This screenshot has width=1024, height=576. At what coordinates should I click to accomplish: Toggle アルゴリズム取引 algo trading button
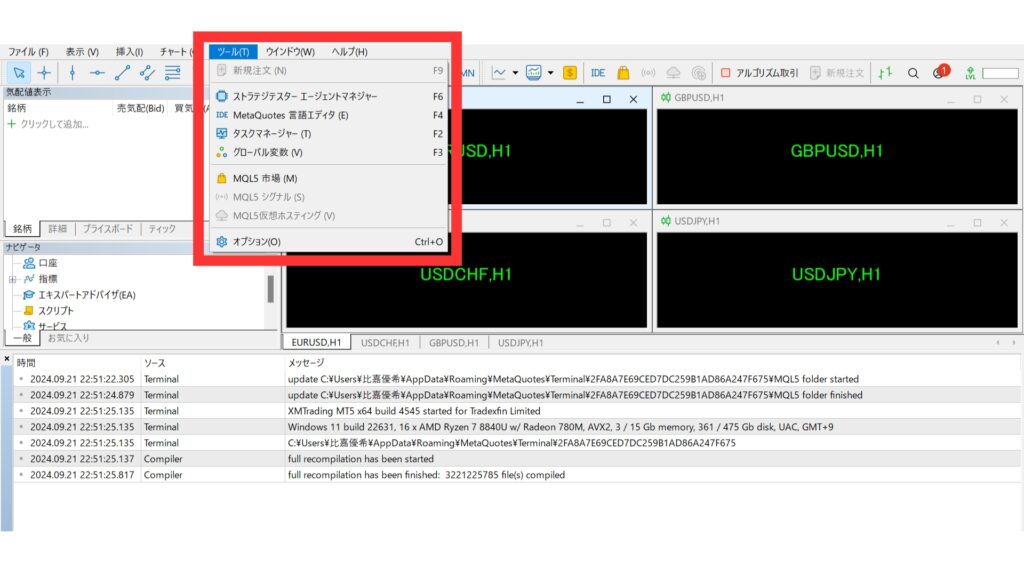point(759,72)
